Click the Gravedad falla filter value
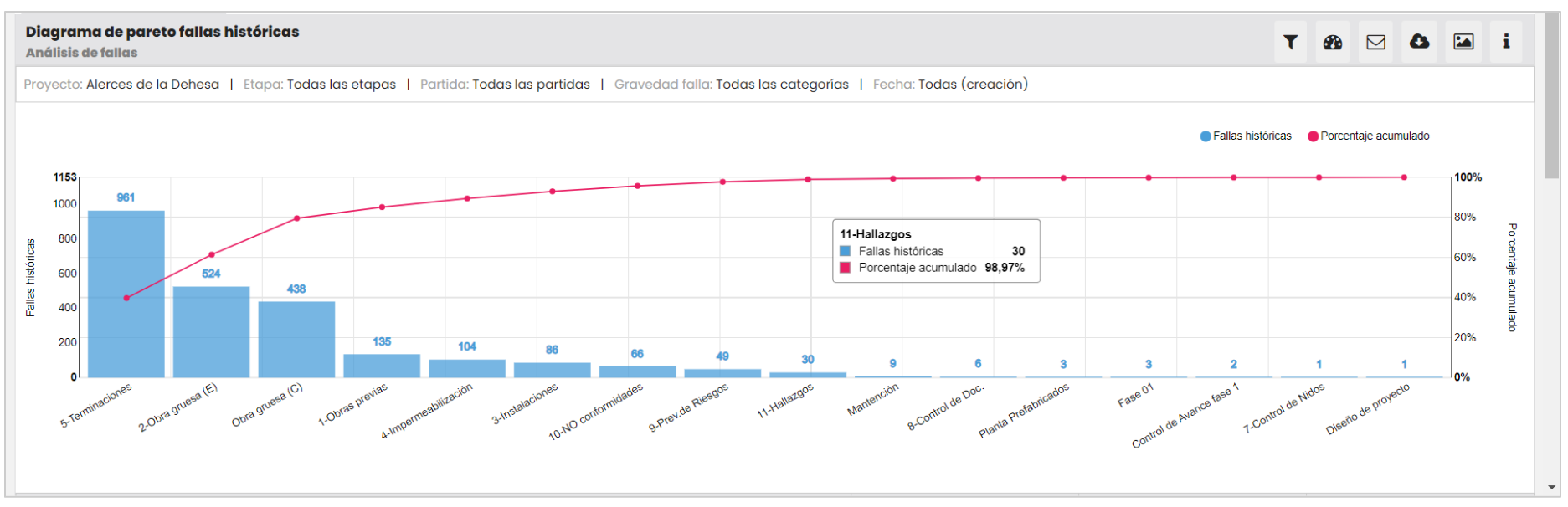Image resolution: width=1568 pixels, height=507 pixels. click(x=782, y=84)
